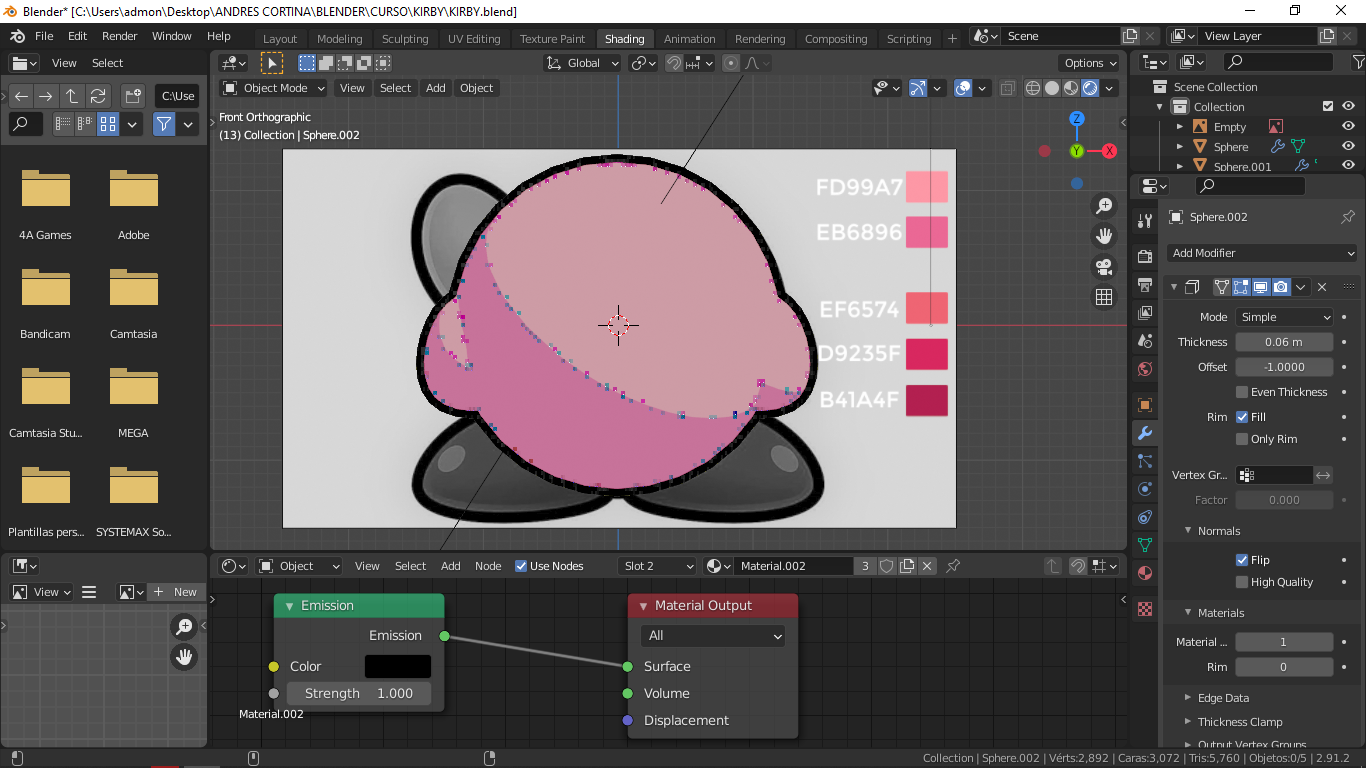
Task: Open the Slot 2 material slot dropdown
Action: point(657,566)
